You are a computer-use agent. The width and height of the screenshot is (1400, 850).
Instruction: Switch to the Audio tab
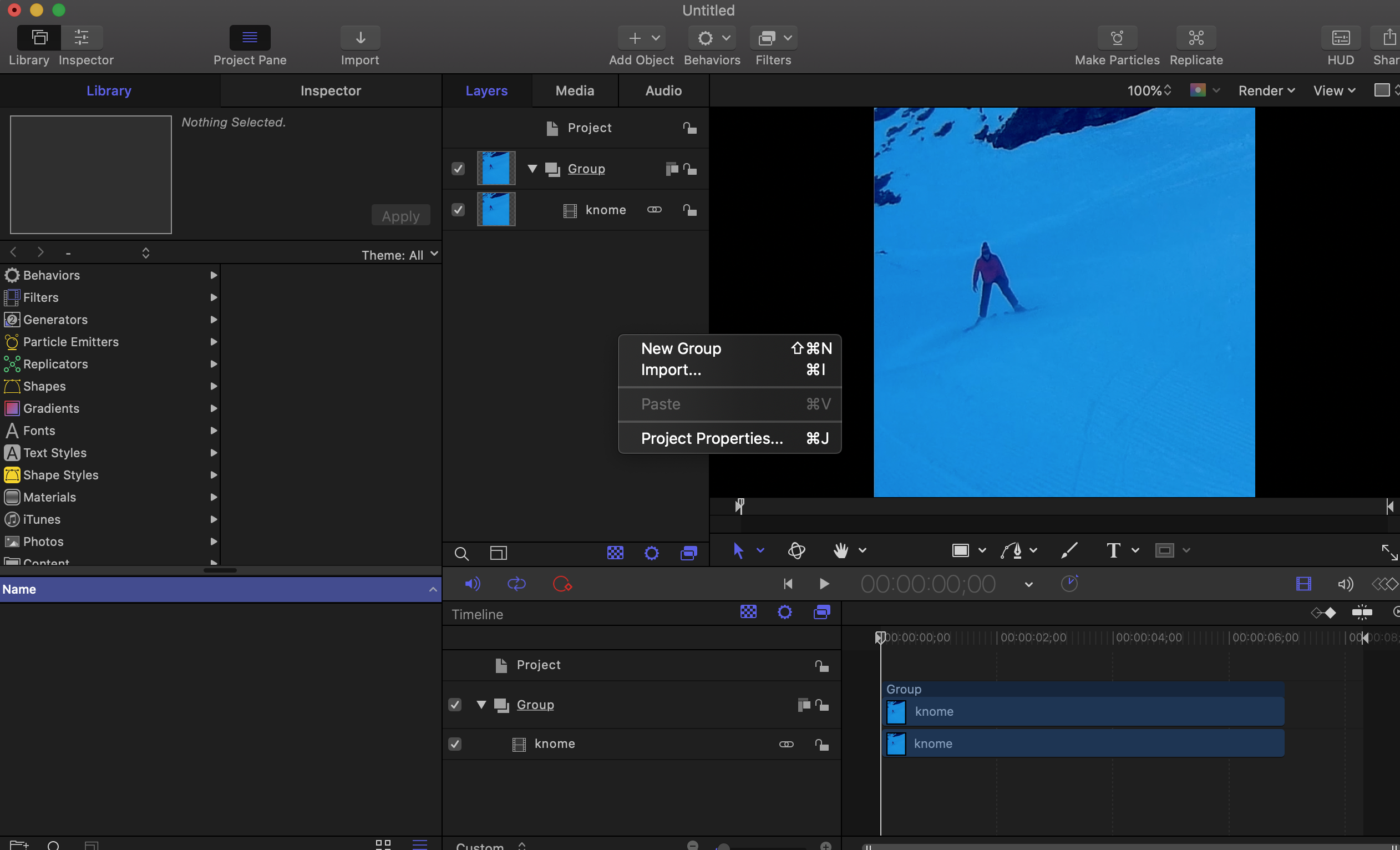pyautogui.click(x=663, y=90)
